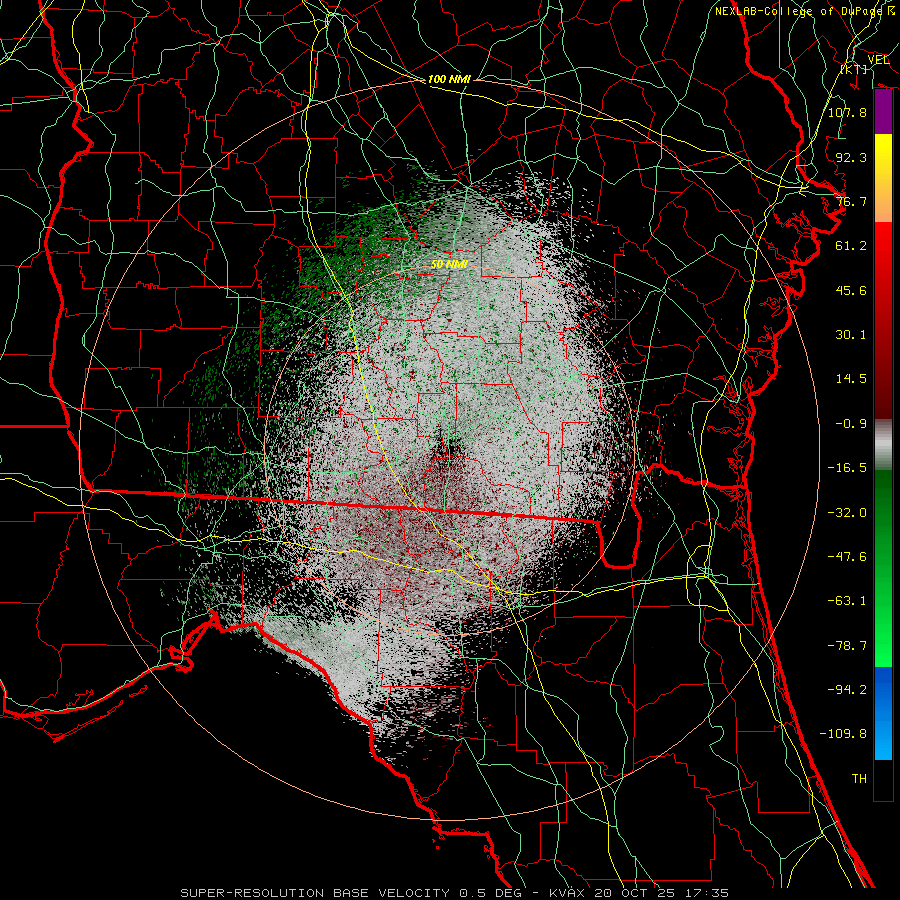The image size is (900, 900).
Task: Click the VEL legend title
Action: [x=878, y=59]
